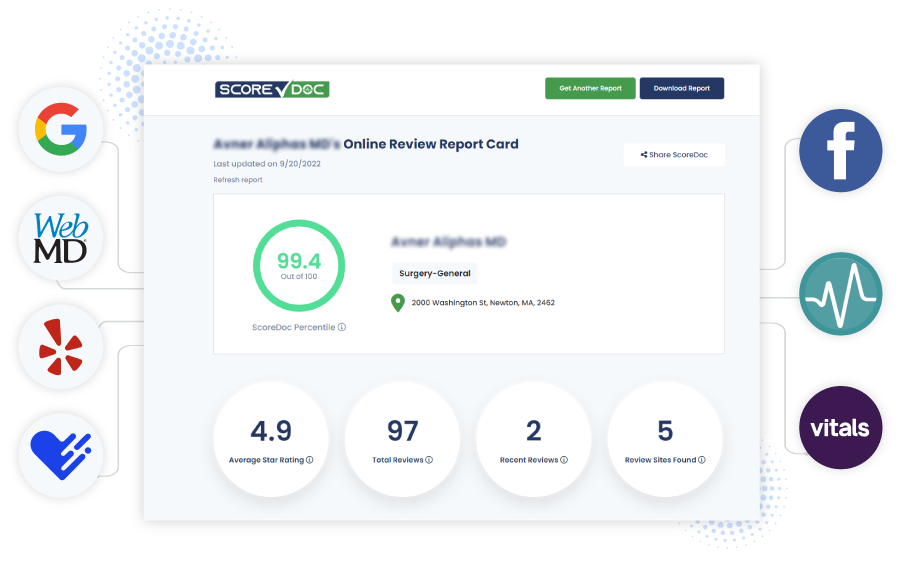Click the Surgery-General specialty tag
The image size is (900, 586).
pos(435,273)
